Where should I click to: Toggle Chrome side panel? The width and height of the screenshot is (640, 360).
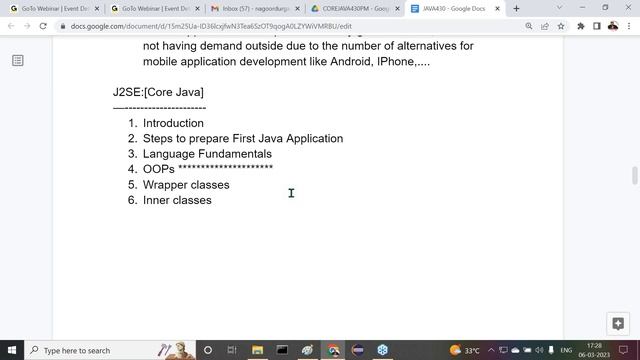596,26
